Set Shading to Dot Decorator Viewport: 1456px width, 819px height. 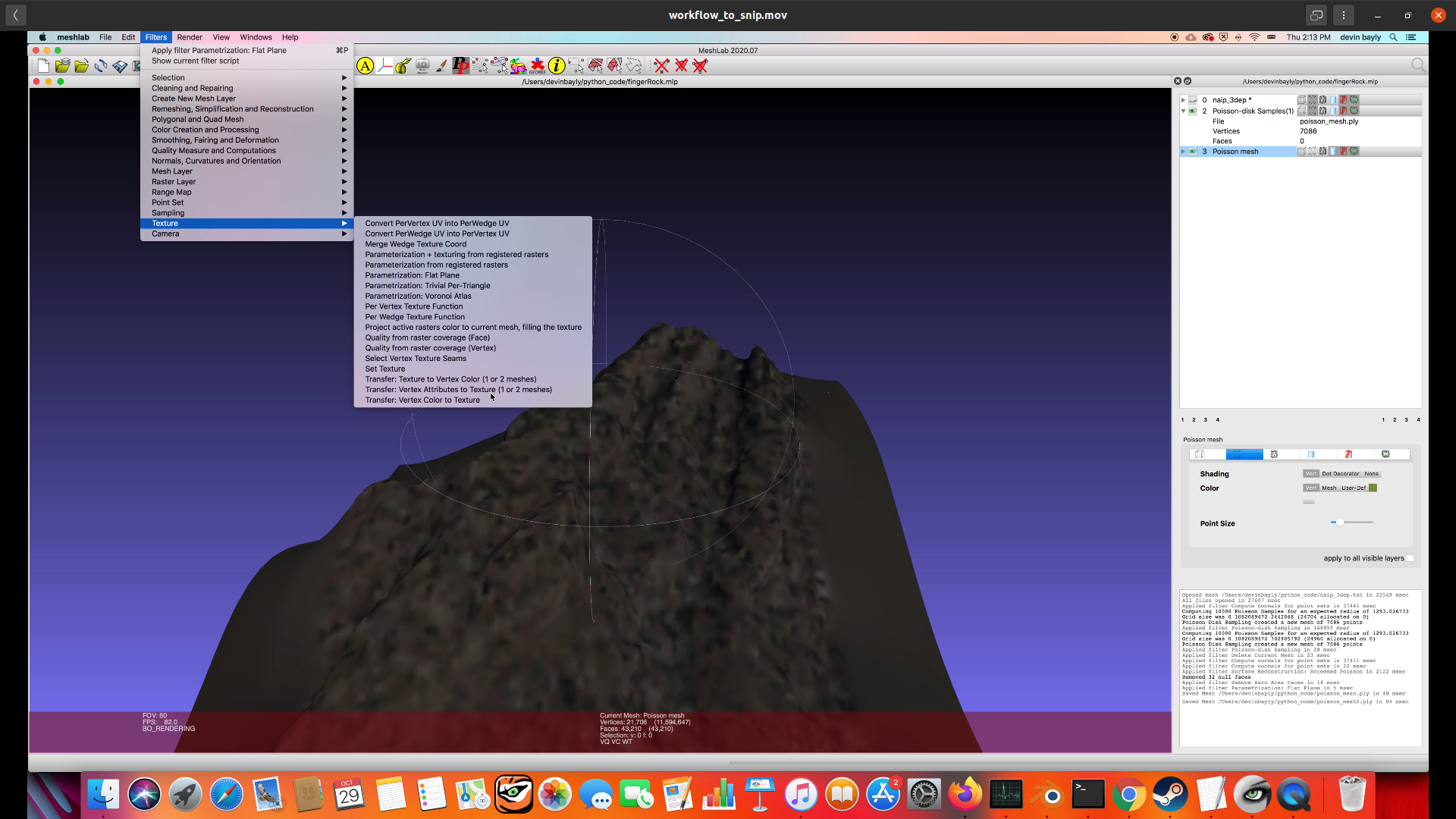[1341, 474]
